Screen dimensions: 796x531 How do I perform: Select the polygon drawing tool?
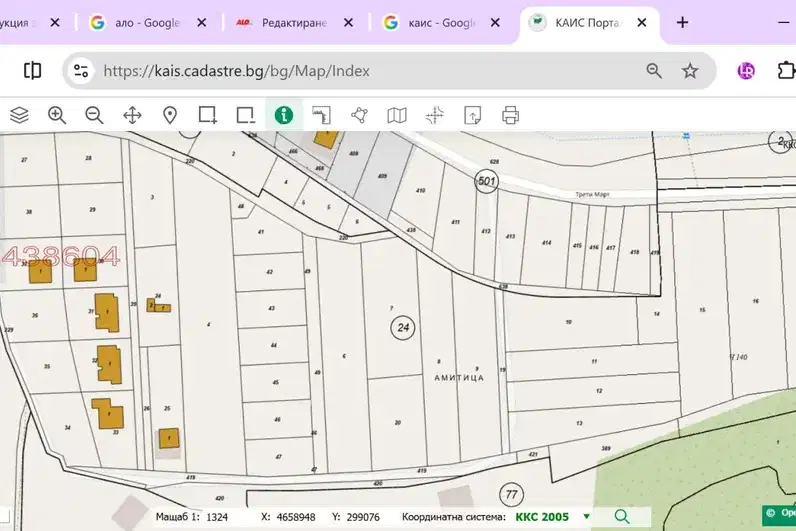click(359, 115)
